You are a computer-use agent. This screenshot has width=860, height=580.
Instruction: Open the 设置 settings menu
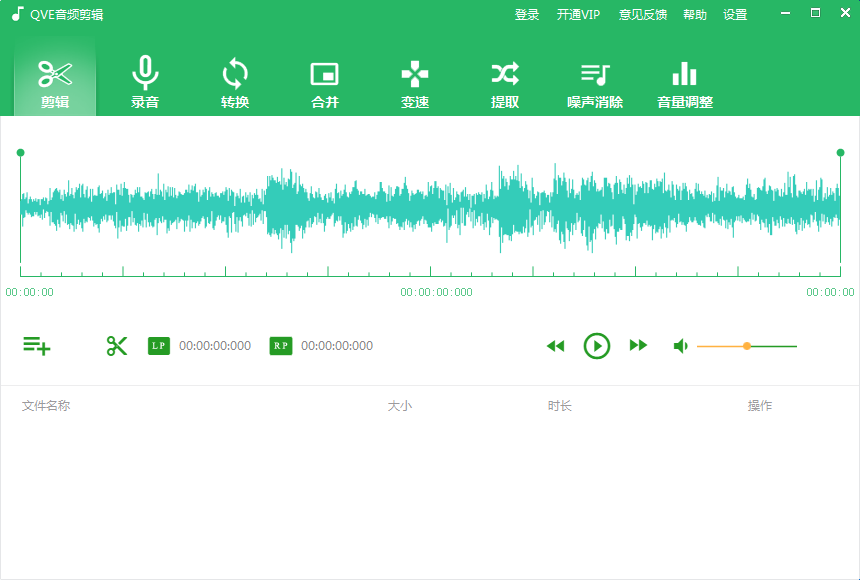click(x=735, y=14)
